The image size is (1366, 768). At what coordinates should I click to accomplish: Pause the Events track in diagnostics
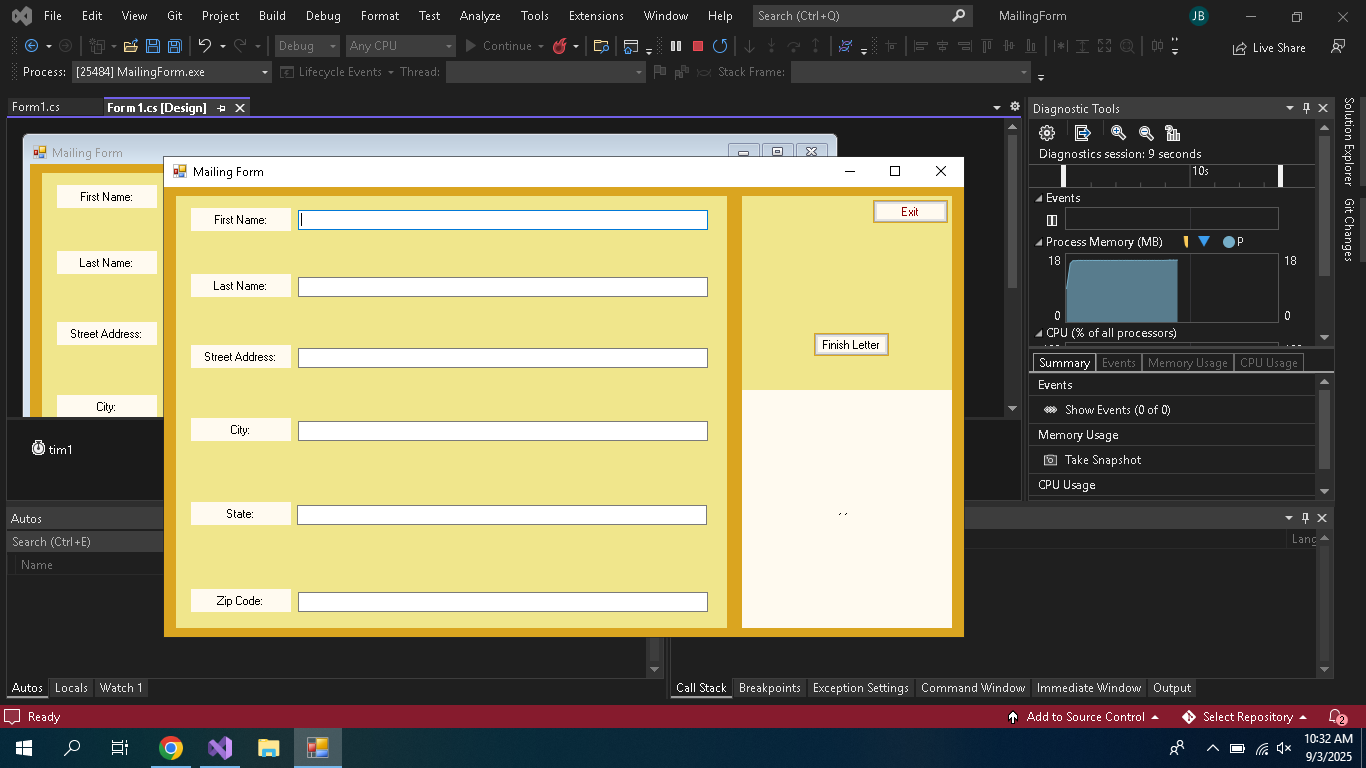(1052, 220)
